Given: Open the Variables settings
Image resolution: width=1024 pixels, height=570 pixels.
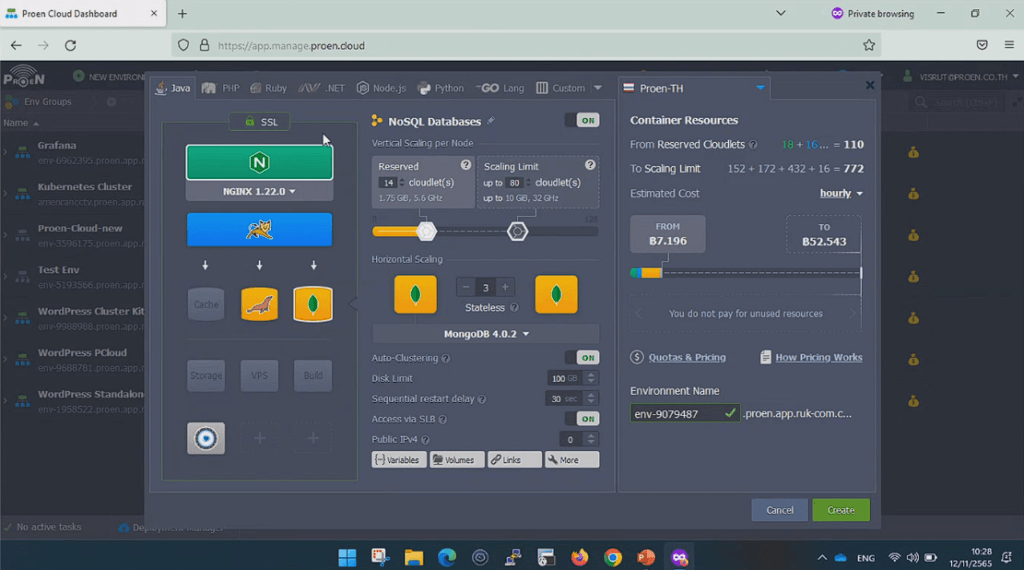Looking at the screenshot, I should 399,460.
